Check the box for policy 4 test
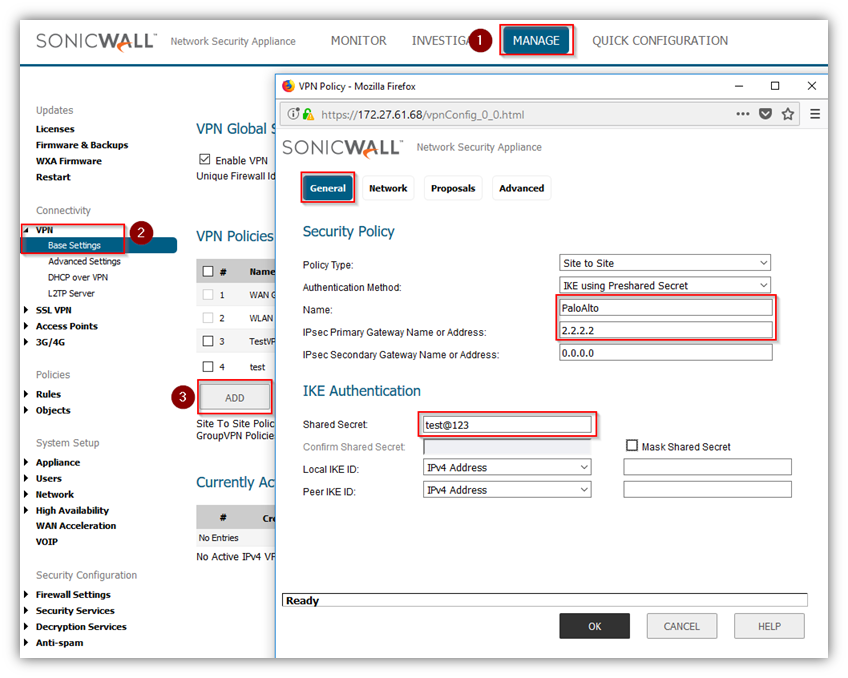The height and width of the screenshot is (678, 848). click(208, 367)
